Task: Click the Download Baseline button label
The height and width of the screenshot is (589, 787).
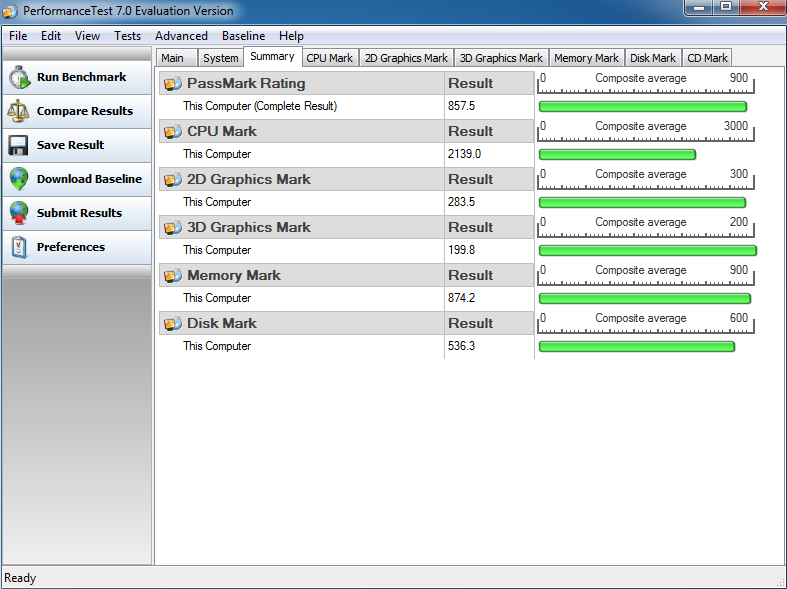Action: point(89,179)
